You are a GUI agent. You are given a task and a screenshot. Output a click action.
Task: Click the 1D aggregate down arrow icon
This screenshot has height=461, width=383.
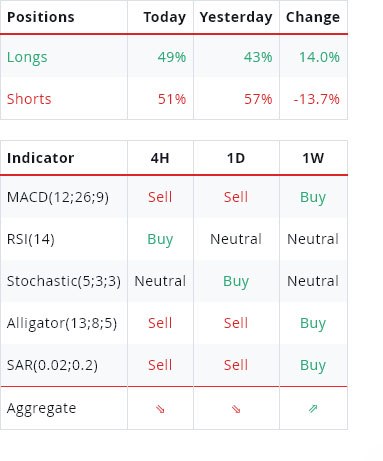tap(236, 409)
